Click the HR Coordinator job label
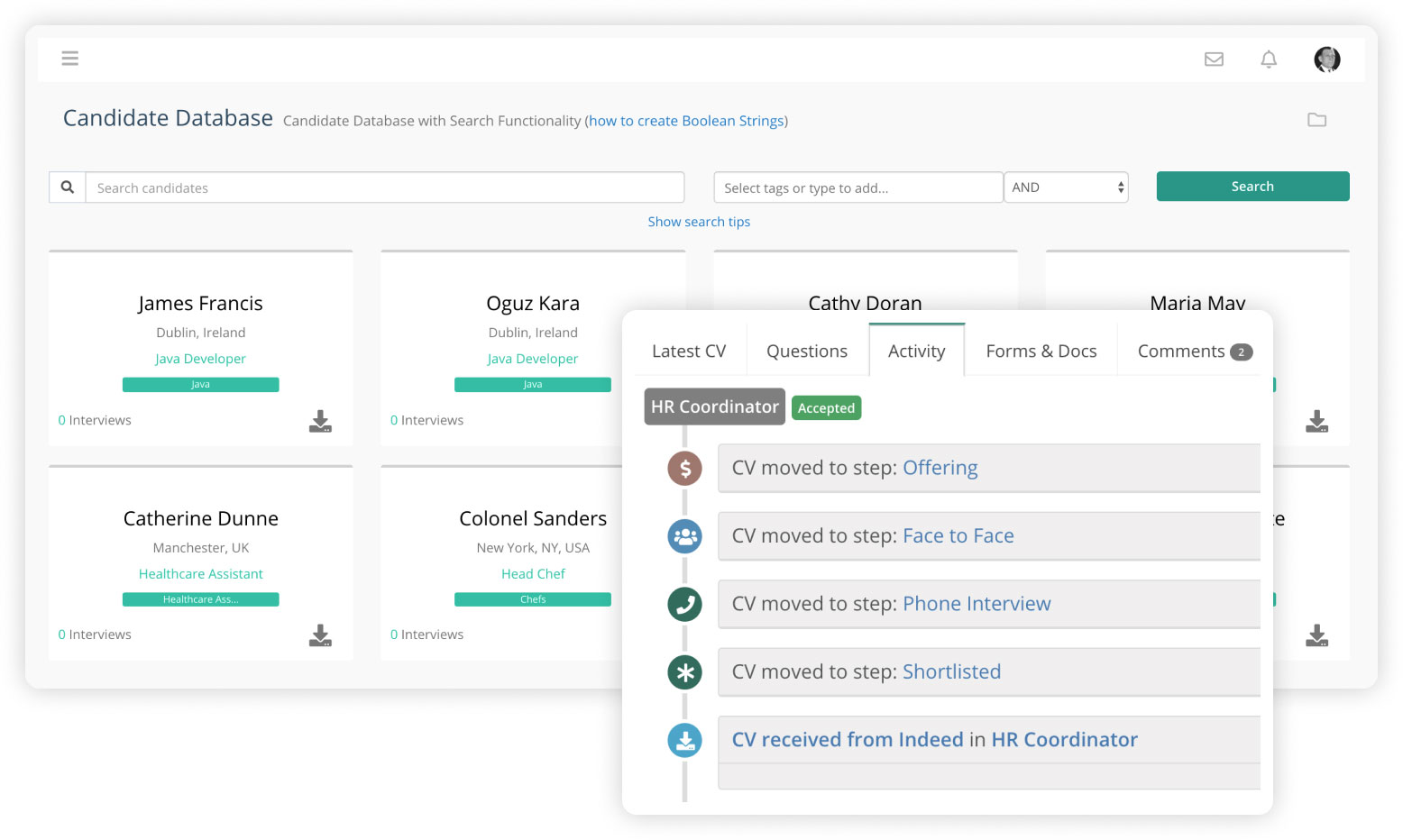The image size is (1403, 840). (x=715, y=406)
